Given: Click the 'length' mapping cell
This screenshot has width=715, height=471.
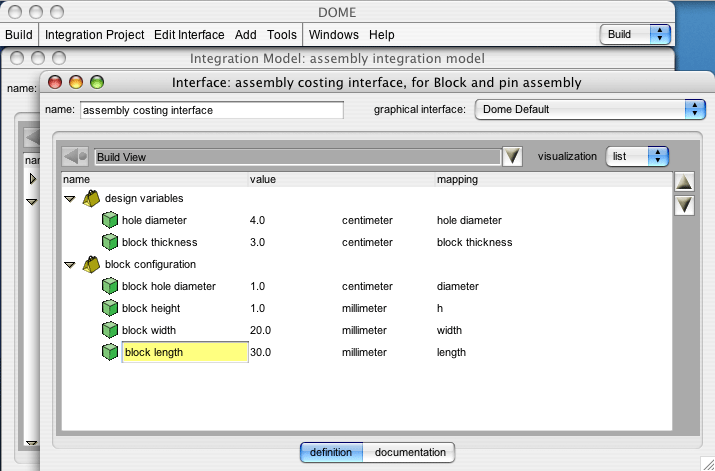Looking at the screenshot, I should coord(451,352).
